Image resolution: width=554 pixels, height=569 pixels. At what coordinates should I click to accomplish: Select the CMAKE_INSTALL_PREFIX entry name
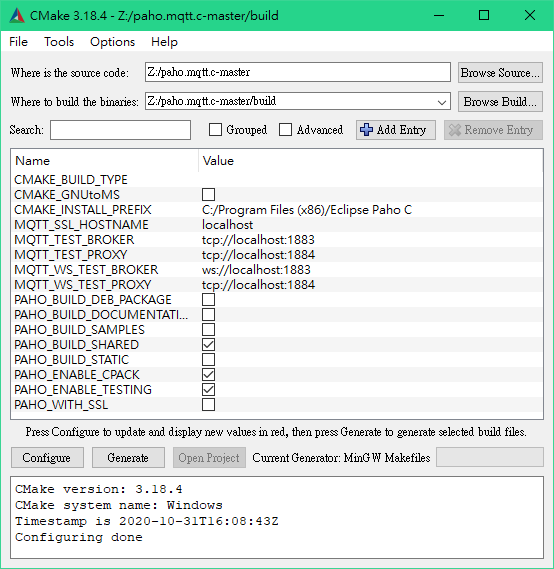pyautogui.click(x=82, y=210)
